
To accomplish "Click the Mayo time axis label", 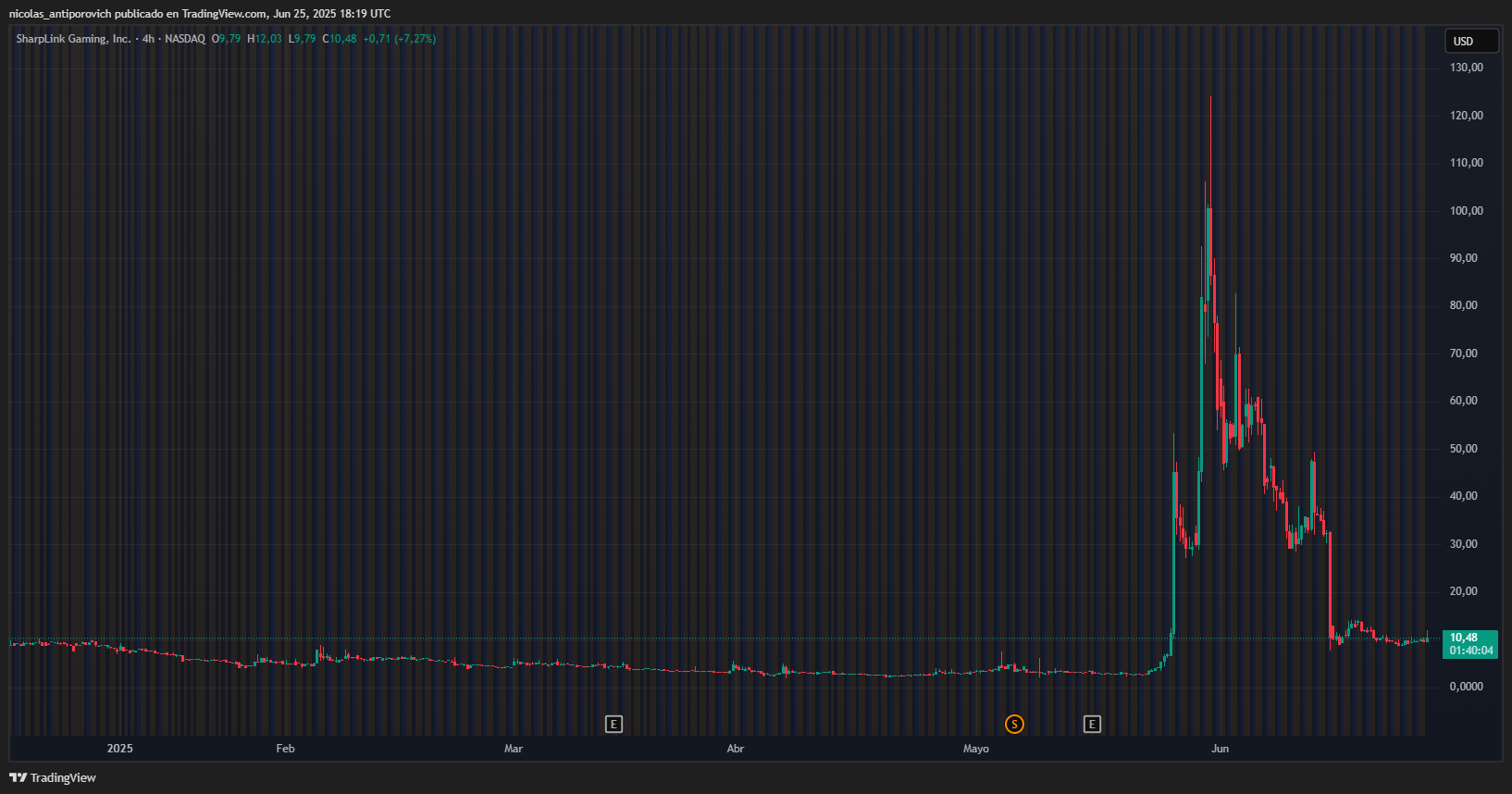I will [x=976, y=749].
